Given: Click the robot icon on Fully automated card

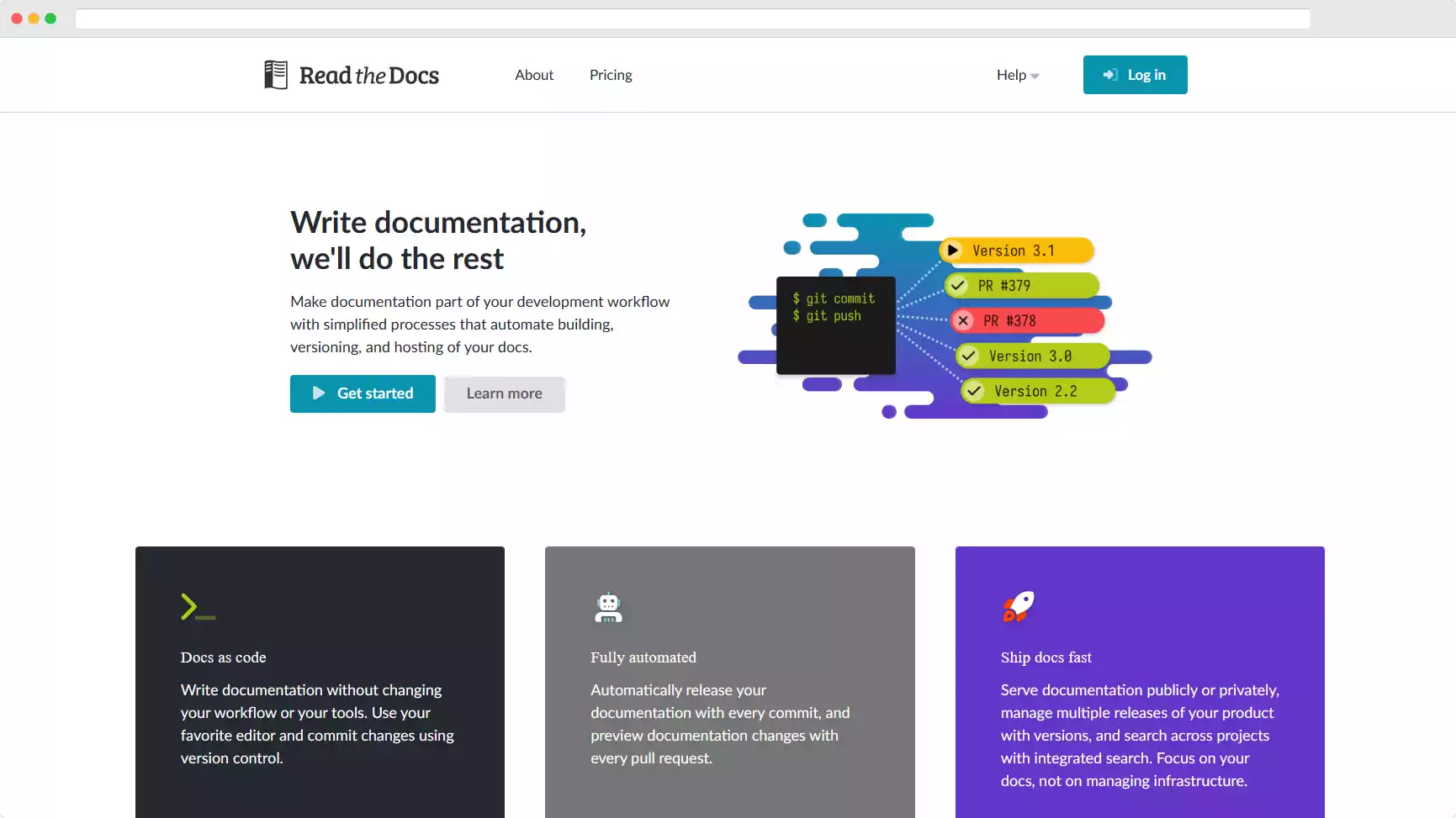Looking at the screenshot, I should click(x=607, y=607).
